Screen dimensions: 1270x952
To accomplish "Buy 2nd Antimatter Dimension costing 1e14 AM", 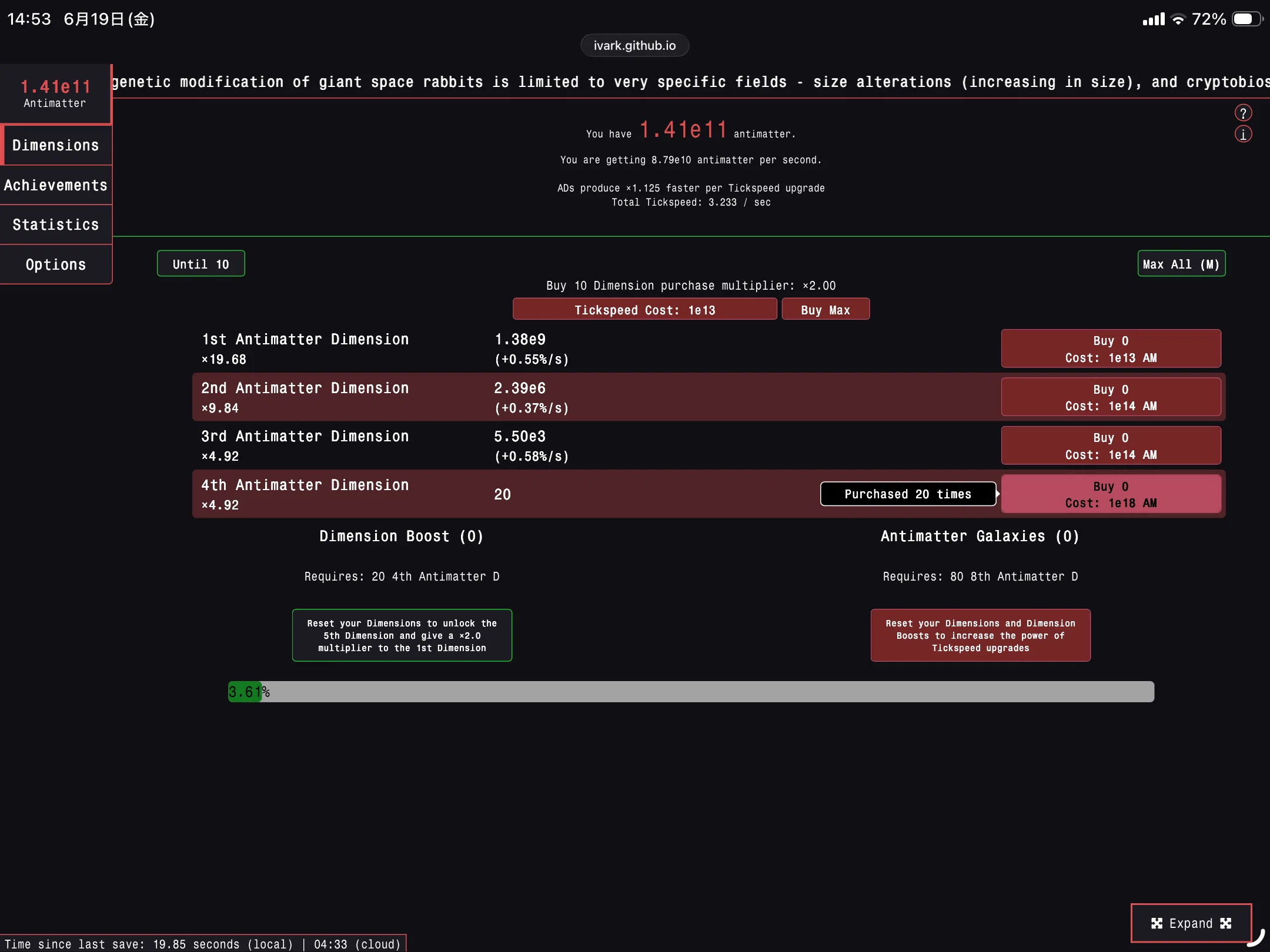I will coord(1111,397).
